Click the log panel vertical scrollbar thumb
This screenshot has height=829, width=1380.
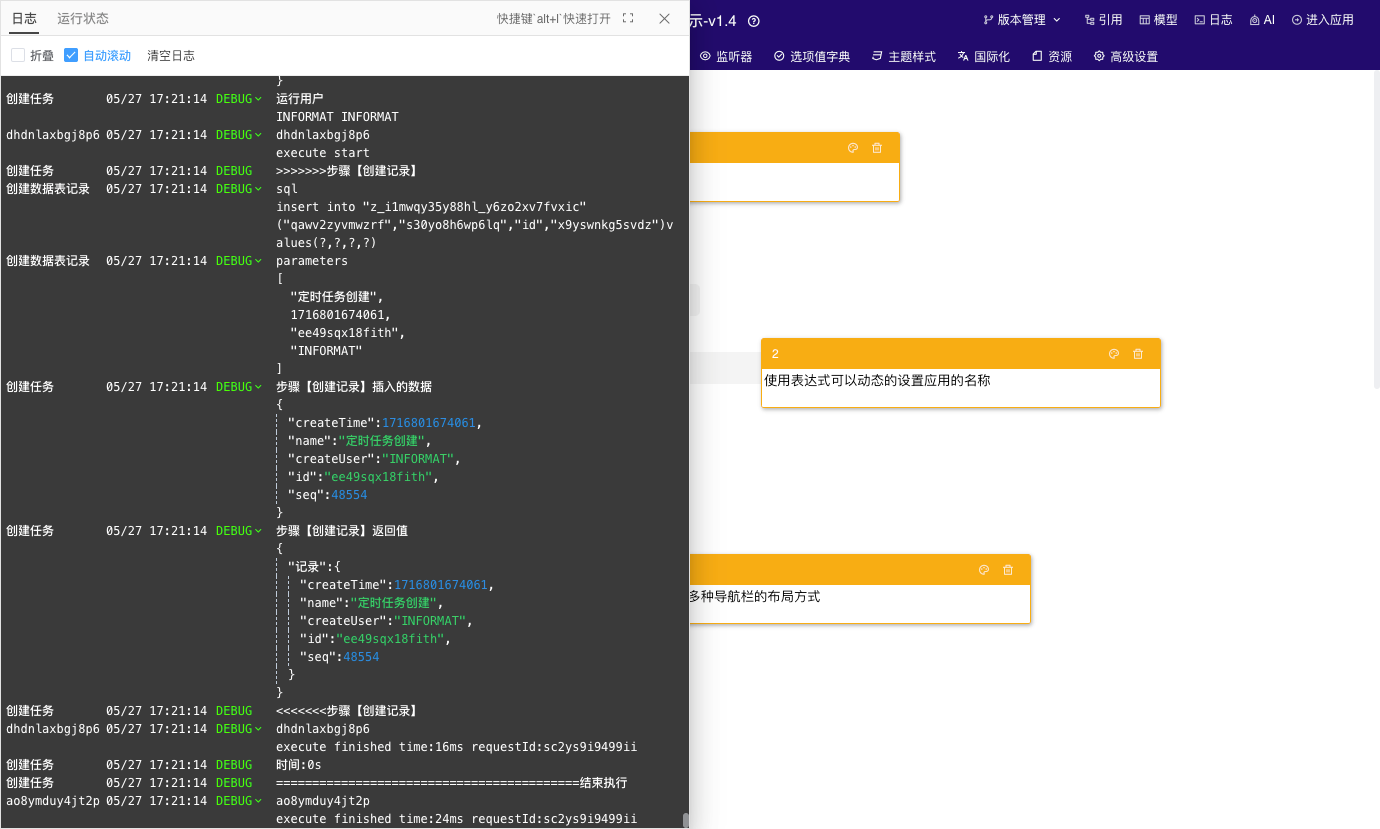(686, 820)
